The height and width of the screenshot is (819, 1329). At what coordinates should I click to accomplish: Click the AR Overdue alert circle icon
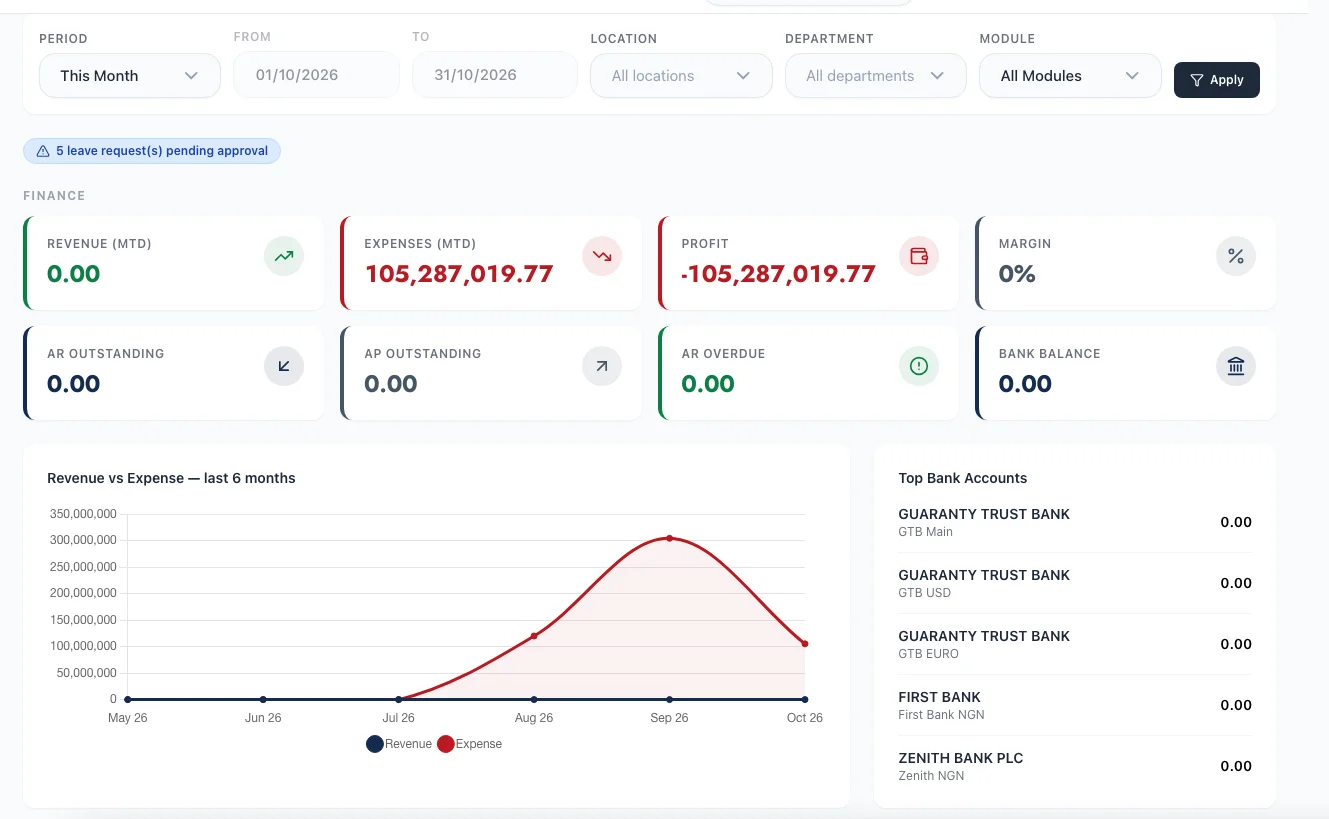tap(919, 366)
